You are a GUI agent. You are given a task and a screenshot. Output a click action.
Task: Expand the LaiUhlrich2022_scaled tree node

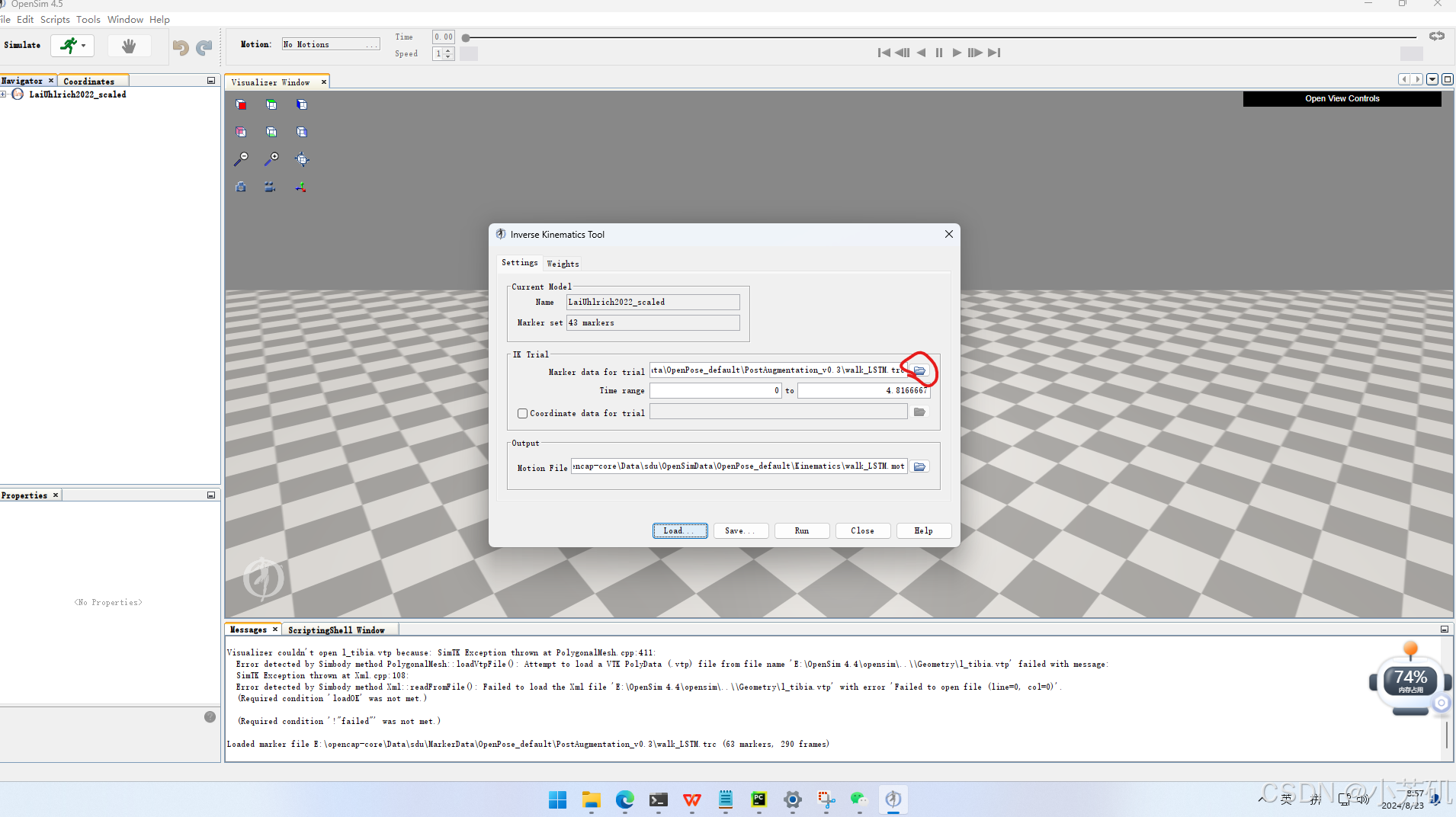pyautogui.click(x=4, y=94)
